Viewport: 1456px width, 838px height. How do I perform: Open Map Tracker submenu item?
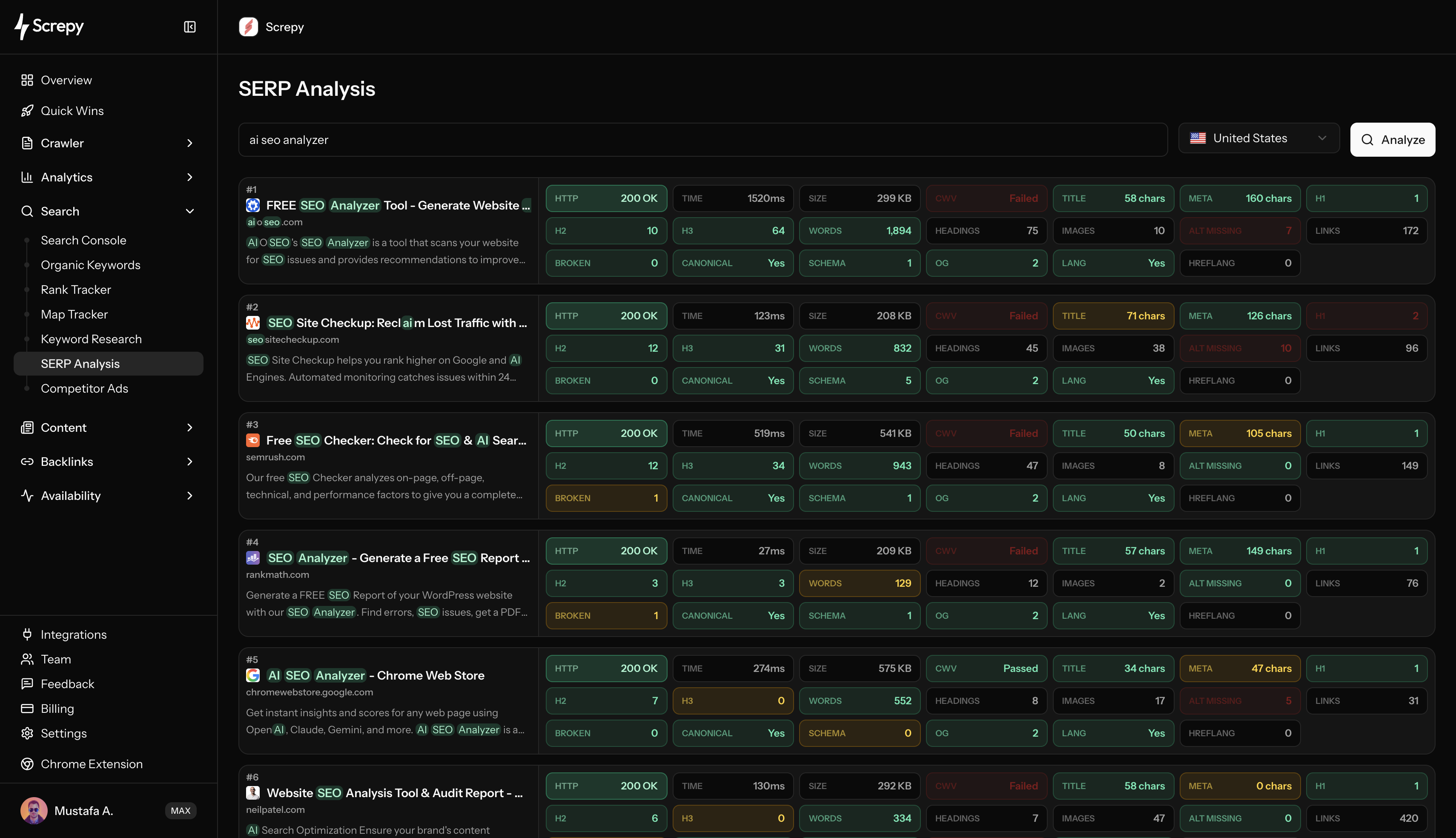tap(74, 314)
